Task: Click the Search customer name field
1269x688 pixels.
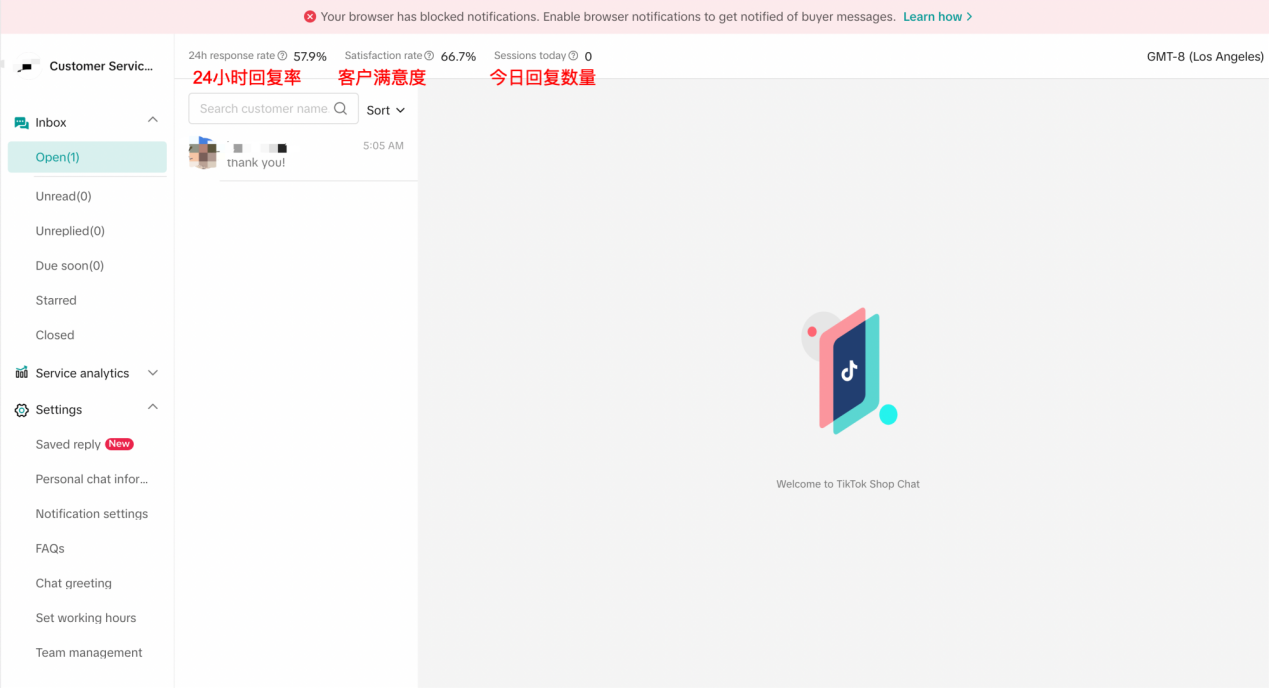Action: tap(263, 109)
